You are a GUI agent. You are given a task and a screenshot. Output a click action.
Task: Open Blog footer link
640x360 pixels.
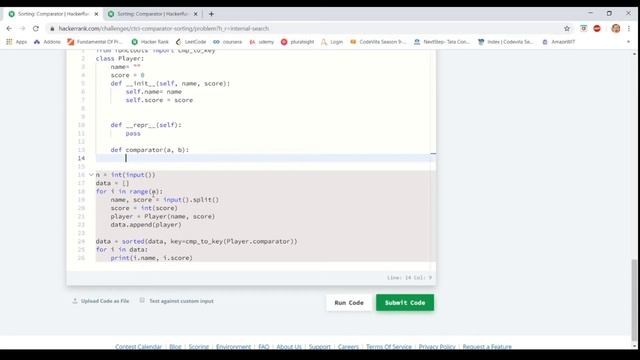175,347
